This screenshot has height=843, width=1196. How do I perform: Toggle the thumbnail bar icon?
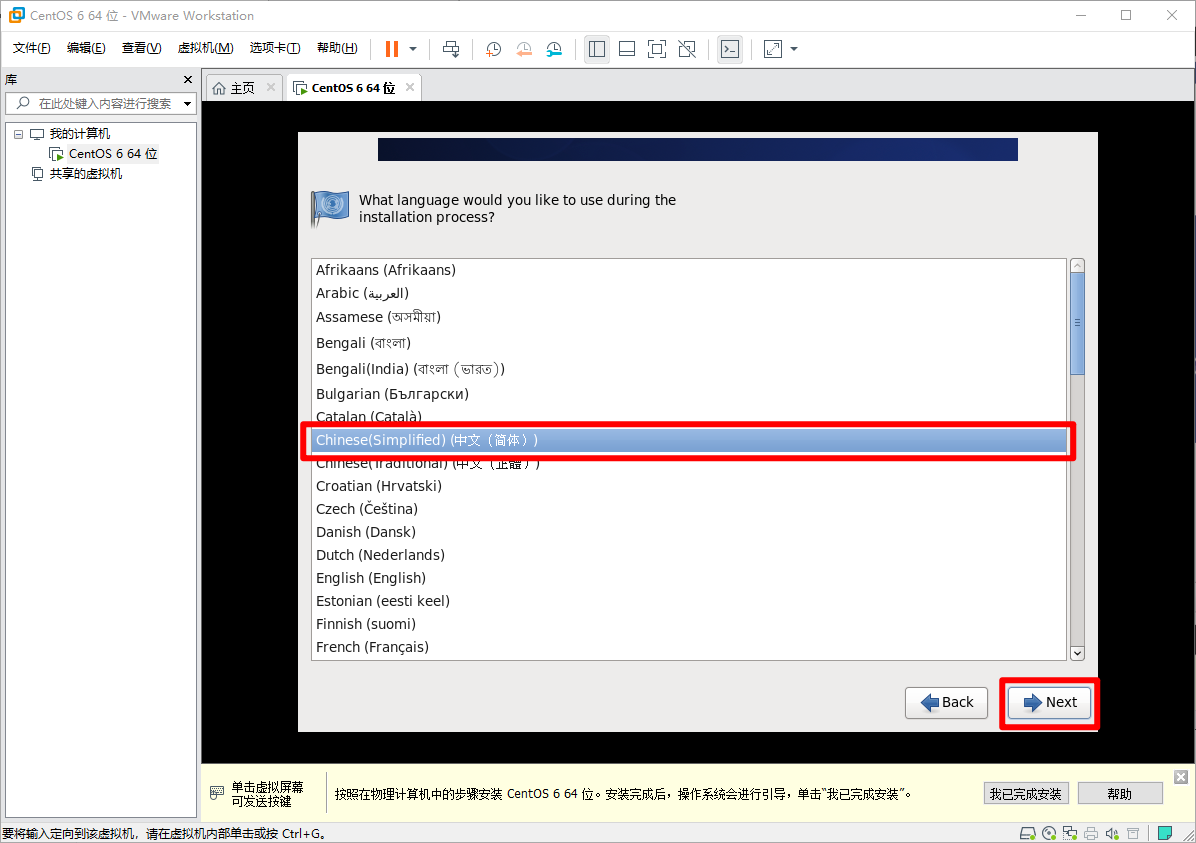[627, 49]
